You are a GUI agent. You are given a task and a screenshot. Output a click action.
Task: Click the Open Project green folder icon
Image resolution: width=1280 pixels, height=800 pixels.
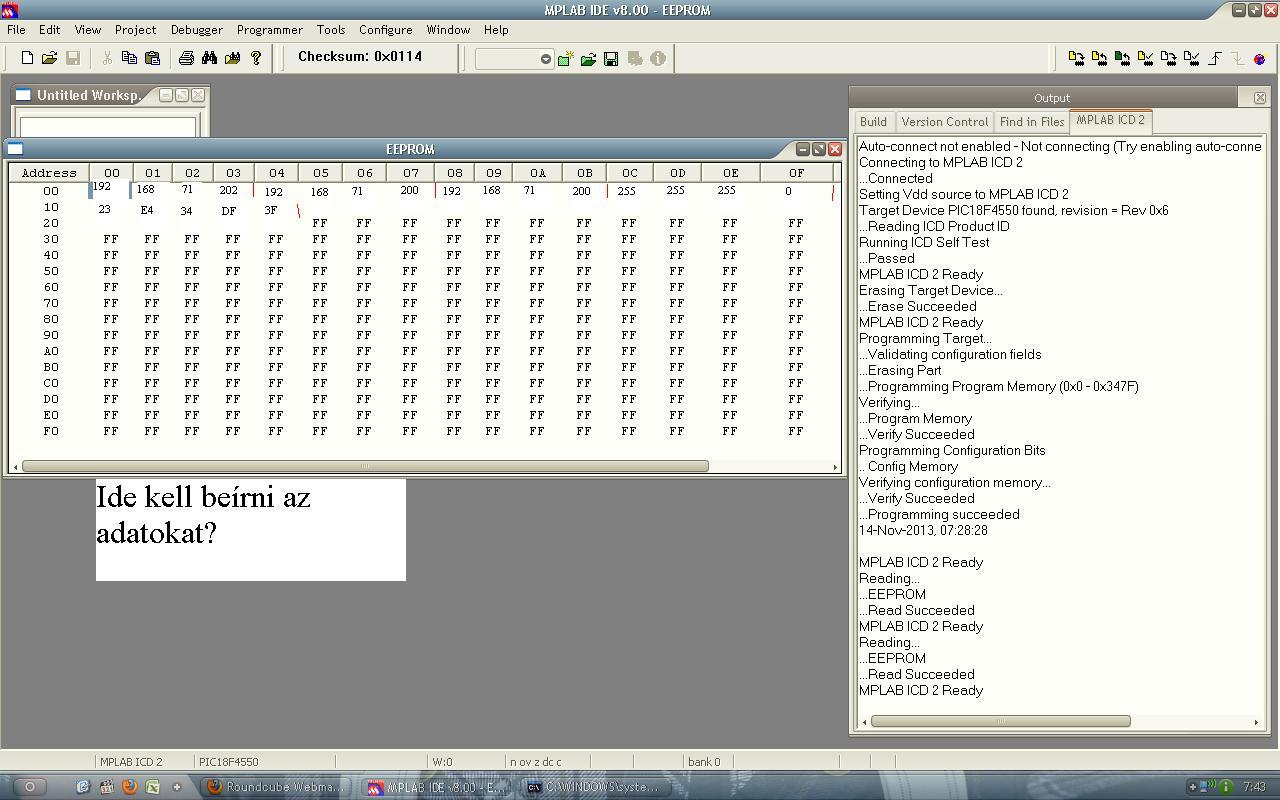point(588,59)
